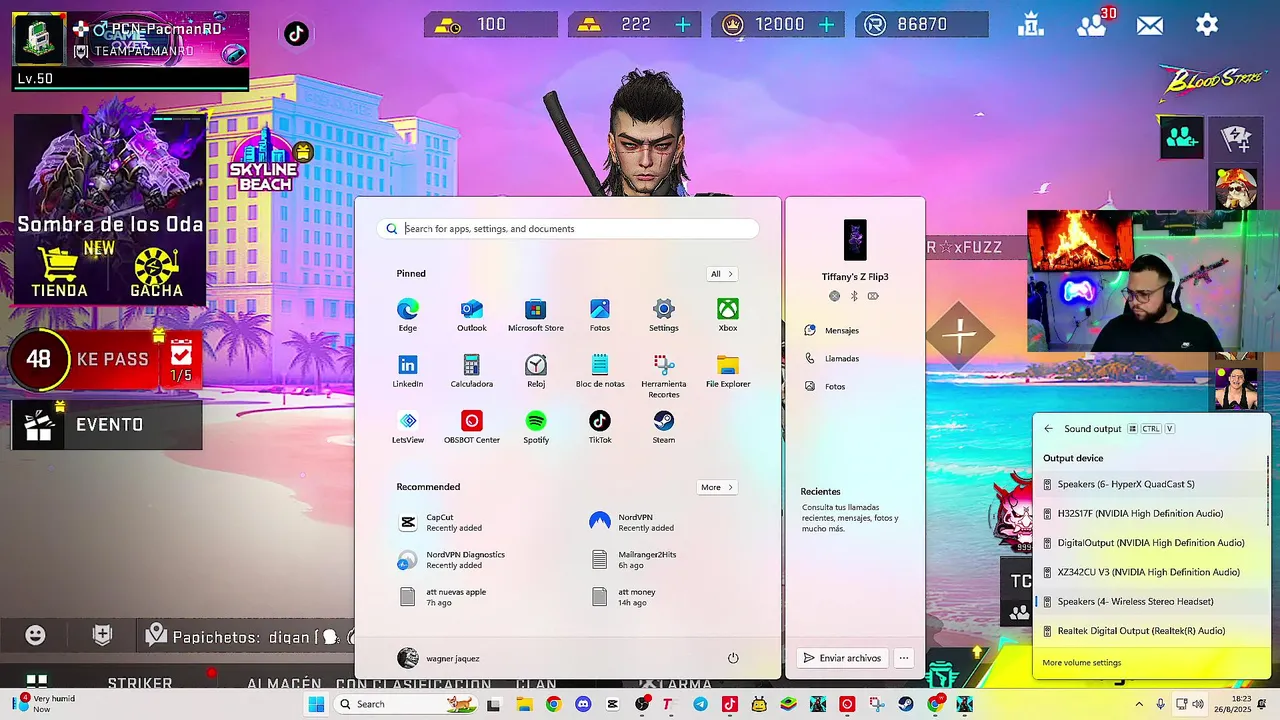The image size is (1280, 720).
Task: Expand More recommended items
Action: click(716, 487)
